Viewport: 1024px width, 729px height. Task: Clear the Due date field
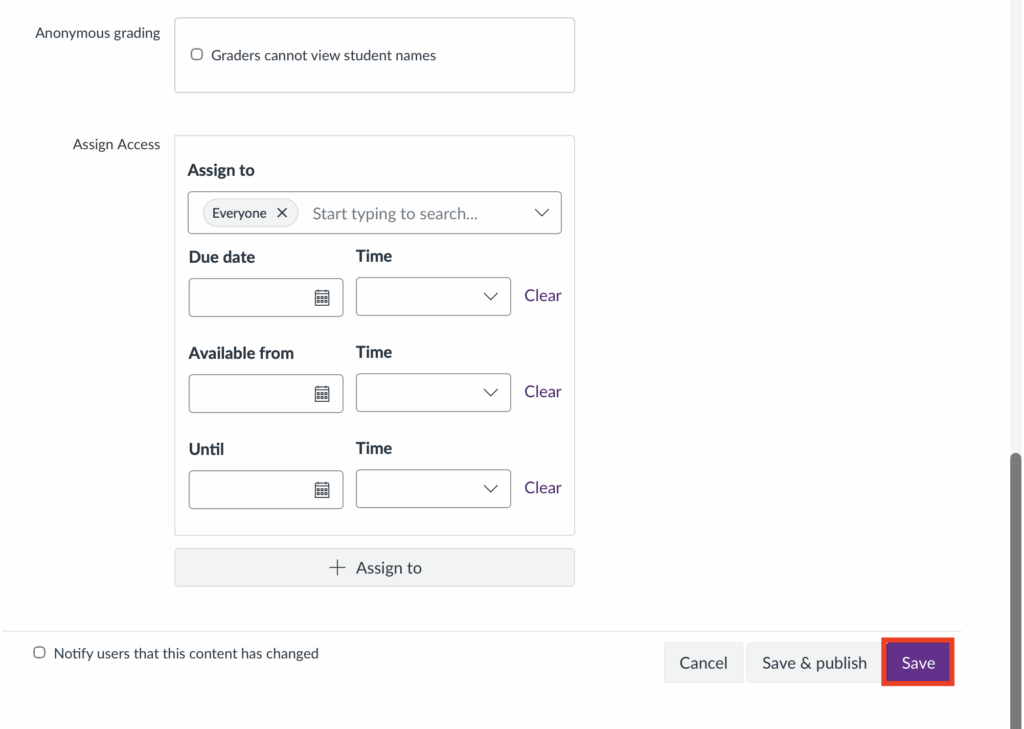[x=542, y=295]
